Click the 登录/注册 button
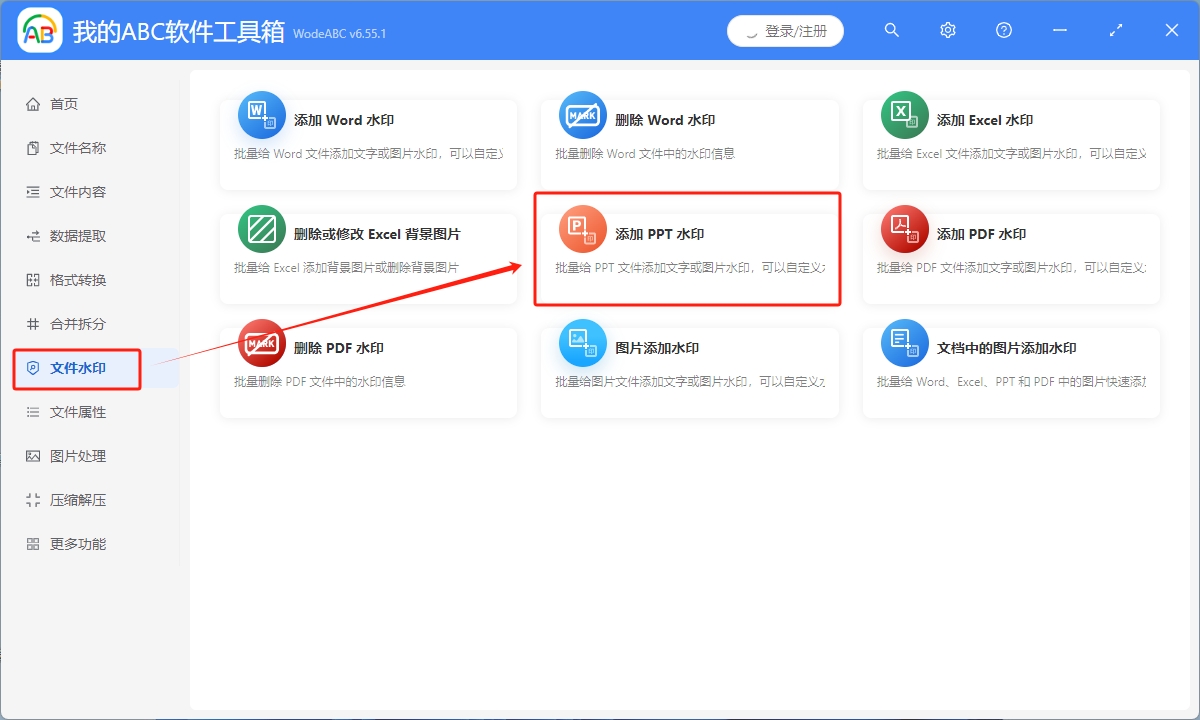Image resolution: width=1200 pixels, height=720 pixels. (785, 30)
